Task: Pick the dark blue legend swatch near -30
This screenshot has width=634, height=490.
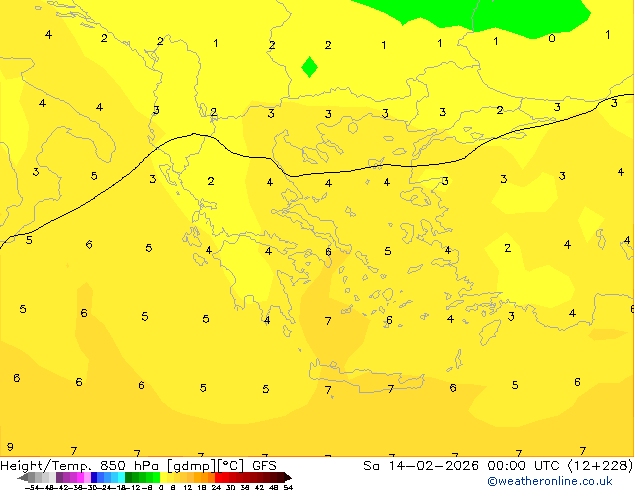Action: [x=94, y=477]
